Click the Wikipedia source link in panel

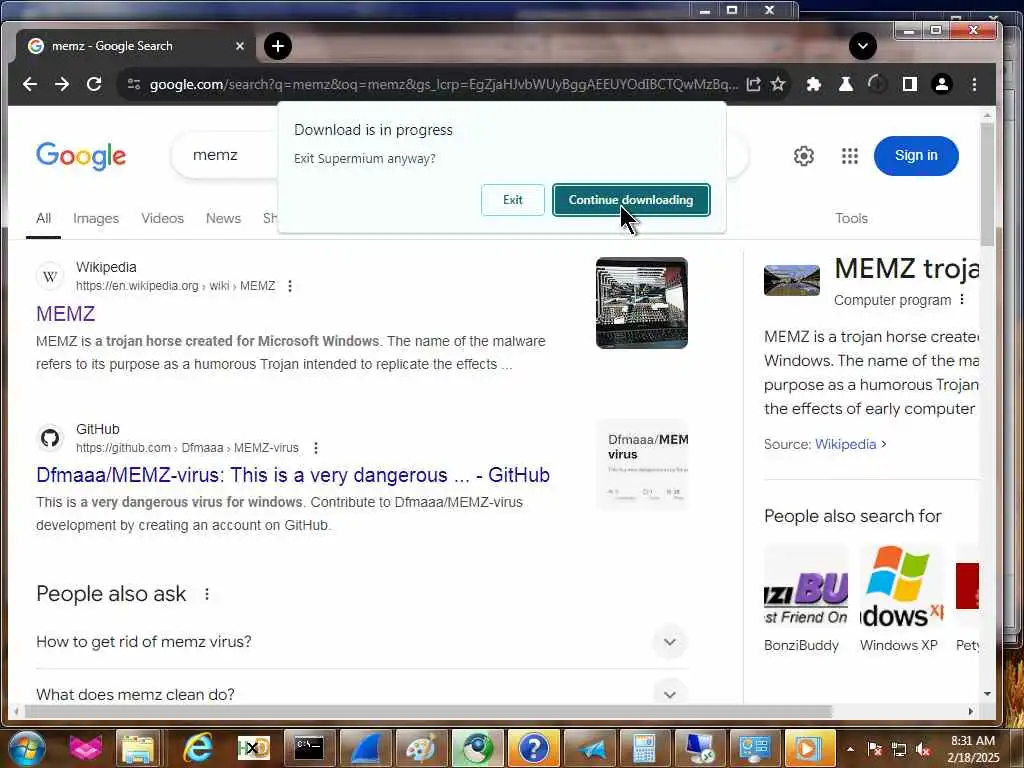pyautogui.click(x=846, y=444)
